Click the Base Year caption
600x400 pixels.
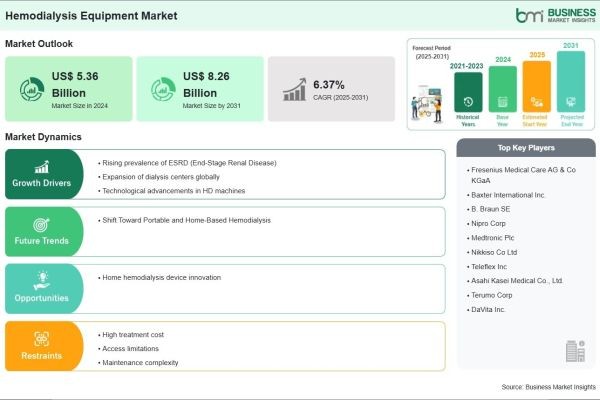point(502,121)
